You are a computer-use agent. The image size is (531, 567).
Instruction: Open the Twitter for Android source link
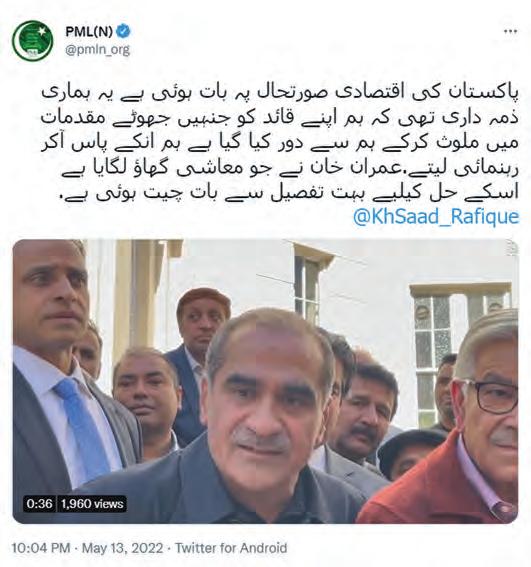pyautogui.click(x=231, y=548)
